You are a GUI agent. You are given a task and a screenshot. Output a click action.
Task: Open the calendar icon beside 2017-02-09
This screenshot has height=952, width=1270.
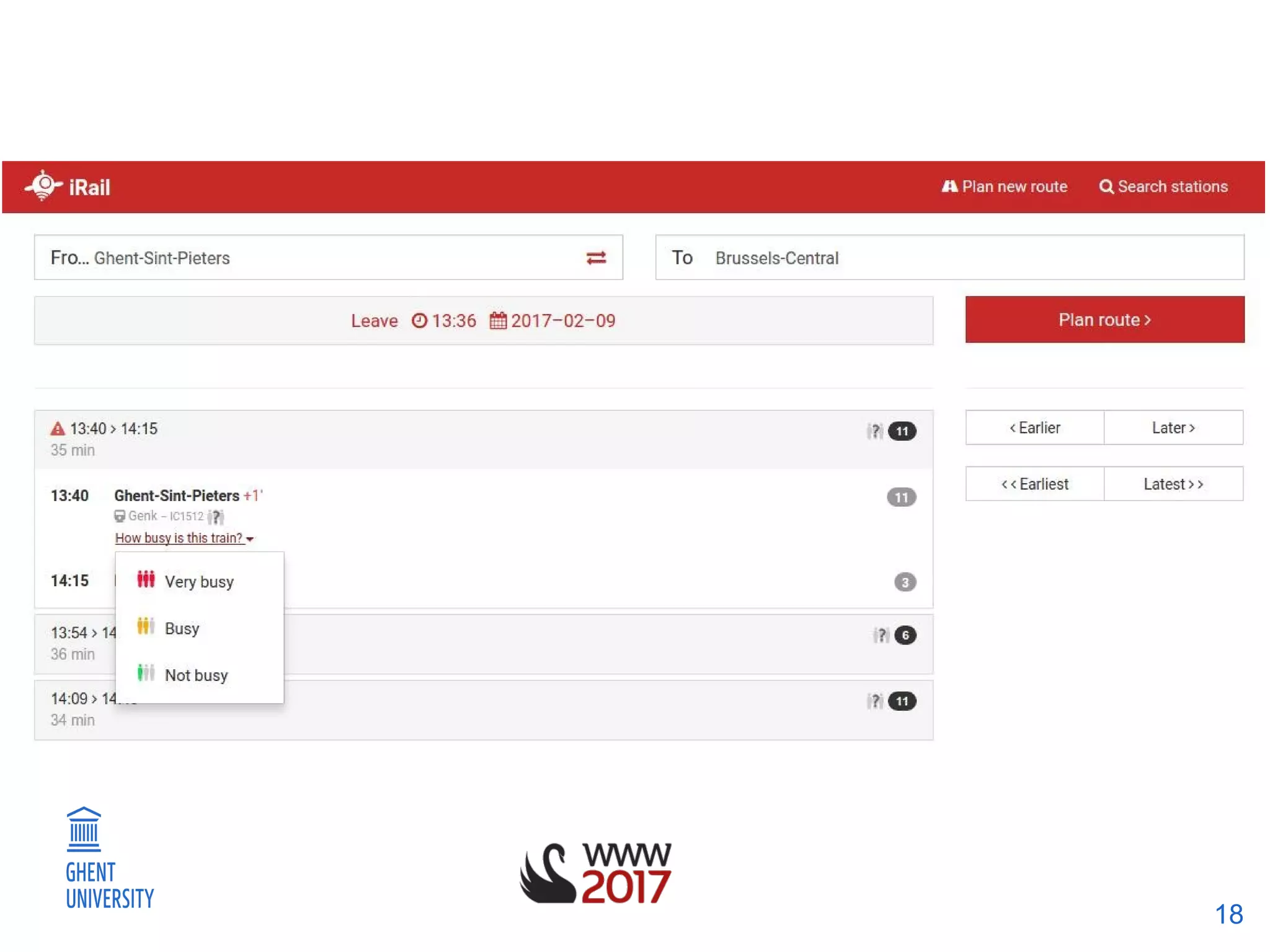[x=498, y=321]
